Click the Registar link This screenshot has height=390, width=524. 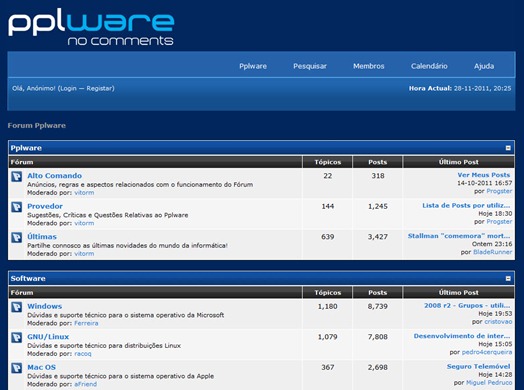99,89
